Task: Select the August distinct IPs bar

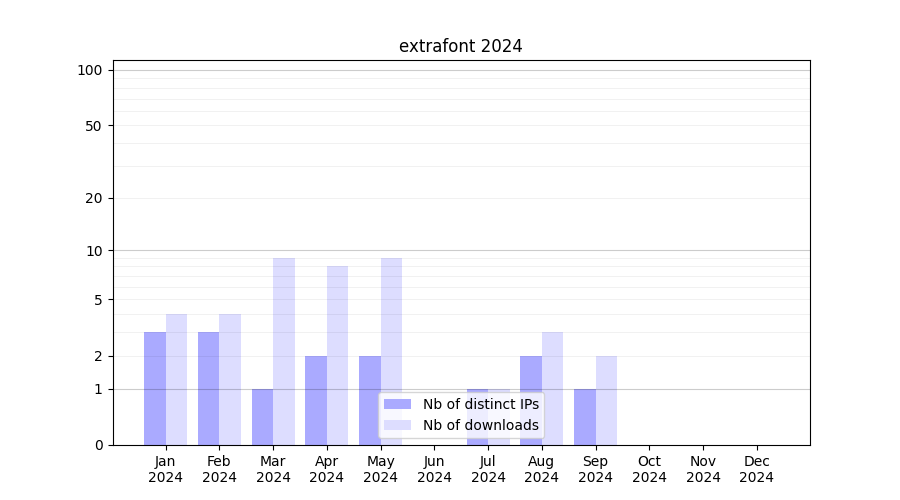Action: 530,400
